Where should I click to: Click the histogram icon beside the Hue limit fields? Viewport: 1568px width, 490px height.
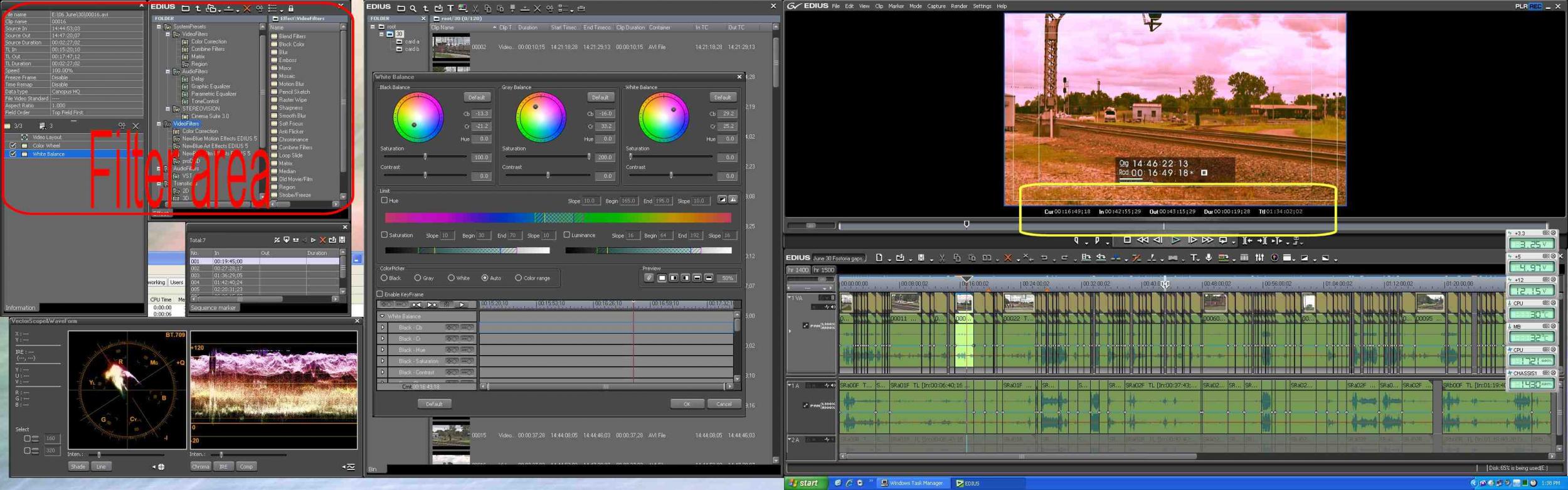[x=733, y=200]
